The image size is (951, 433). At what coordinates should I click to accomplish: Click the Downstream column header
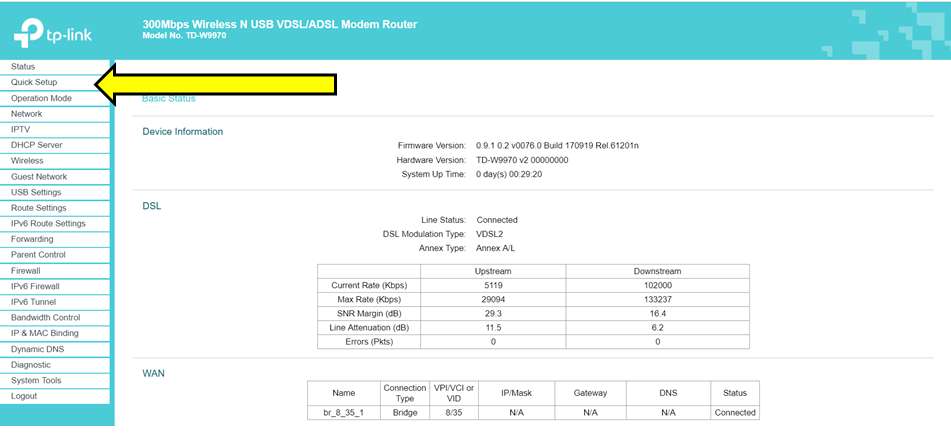(x=657, y=271)
